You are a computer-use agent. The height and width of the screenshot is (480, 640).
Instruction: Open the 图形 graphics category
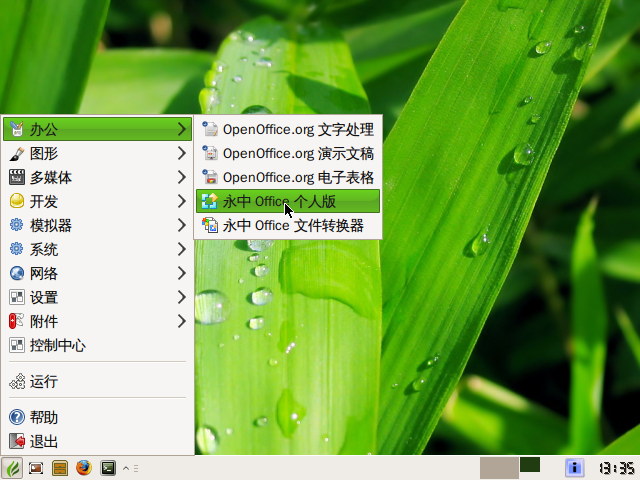coord(97,153)
